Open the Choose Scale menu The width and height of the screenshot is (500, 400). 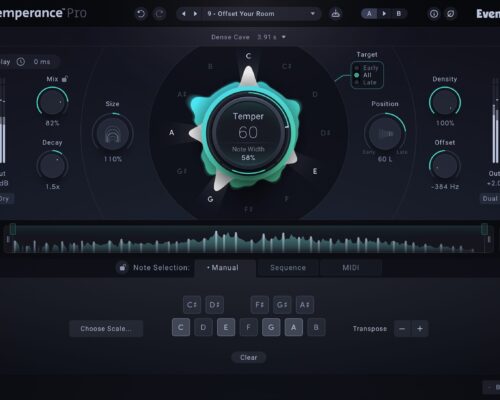click(x=106, y=329)
